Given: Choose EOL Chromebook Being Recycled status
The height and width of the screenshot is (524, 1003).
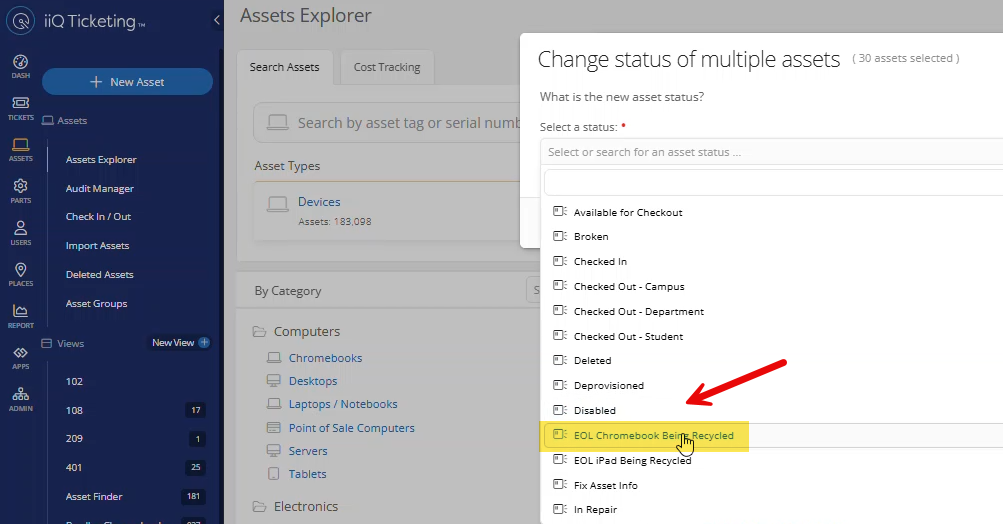Looking at the screenshot, I should point(653,436).
